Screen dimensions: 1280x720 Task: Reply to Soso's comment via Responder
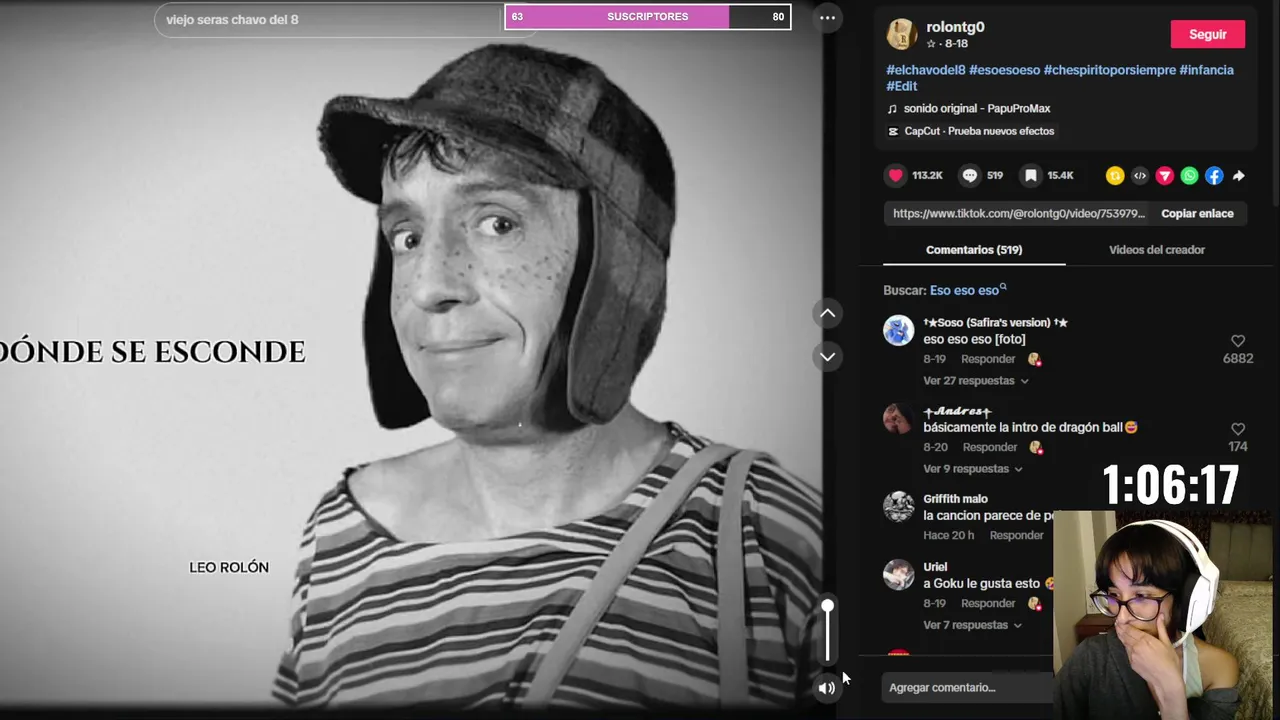pyautogui.click(x=988, y=359)
